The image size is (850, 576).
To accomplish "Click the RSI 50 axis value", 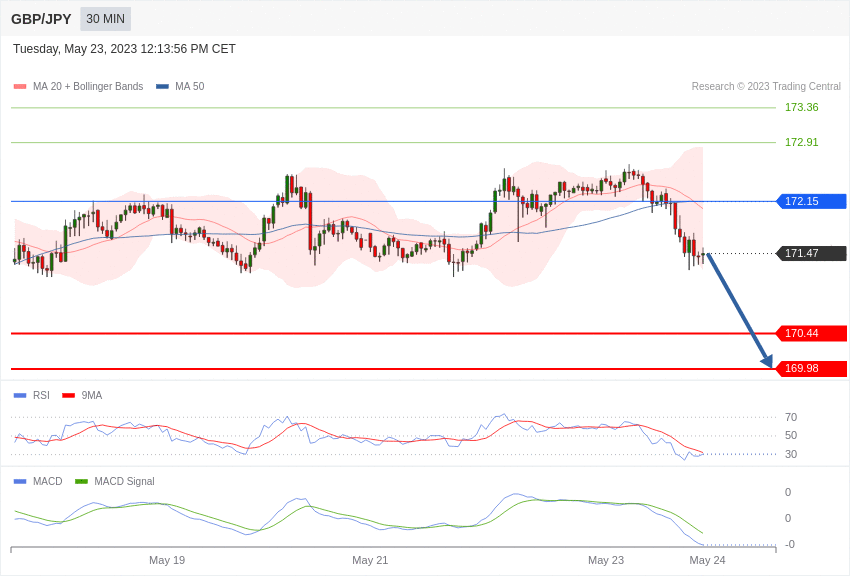I will tap(791, 436).
